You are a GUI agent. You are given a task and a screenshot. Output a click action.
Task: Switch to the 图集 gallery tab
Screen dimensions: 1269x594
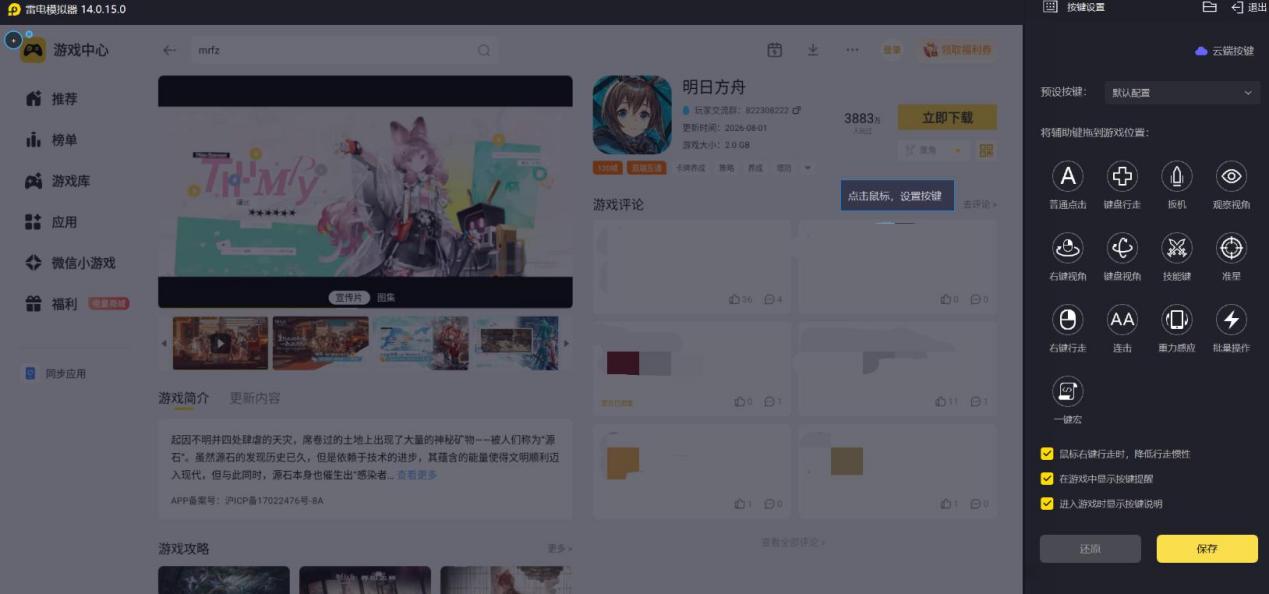(x=386, y=298)
